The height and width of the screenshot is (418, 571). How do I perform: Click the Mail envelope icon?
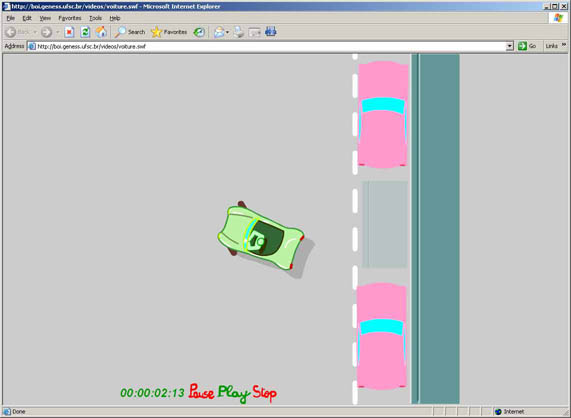(219, 32)
